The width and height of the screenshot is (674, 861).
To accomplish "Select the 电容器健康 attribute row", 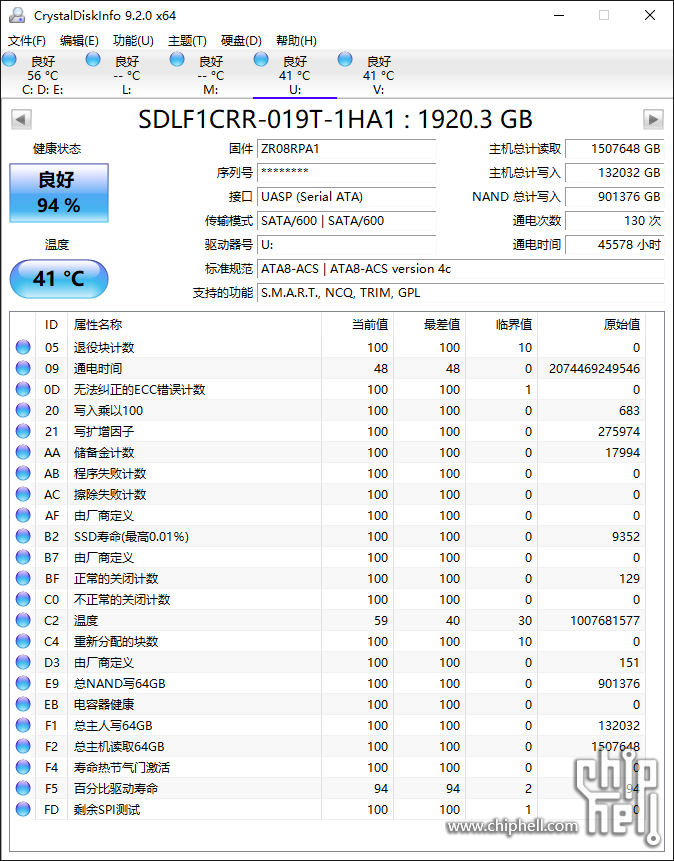I will [327, 704].
